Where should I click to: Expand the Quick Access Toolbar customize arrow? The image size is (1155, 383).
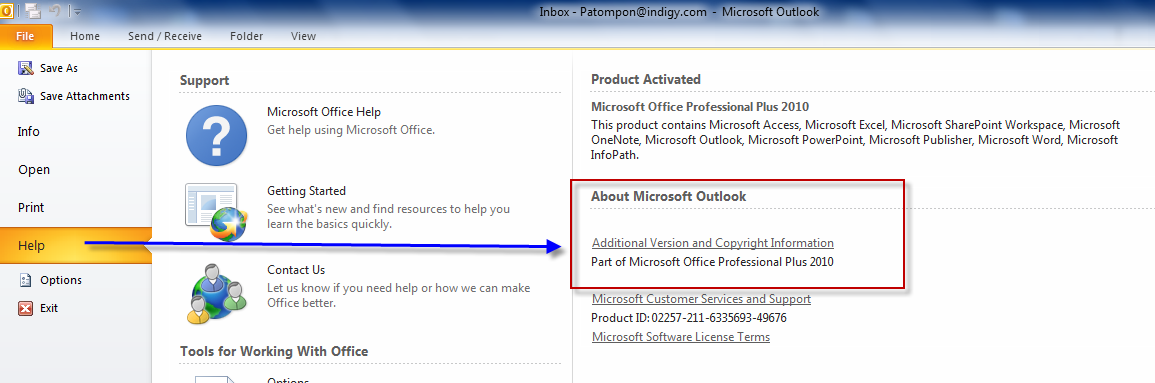(x=77, y=12)
